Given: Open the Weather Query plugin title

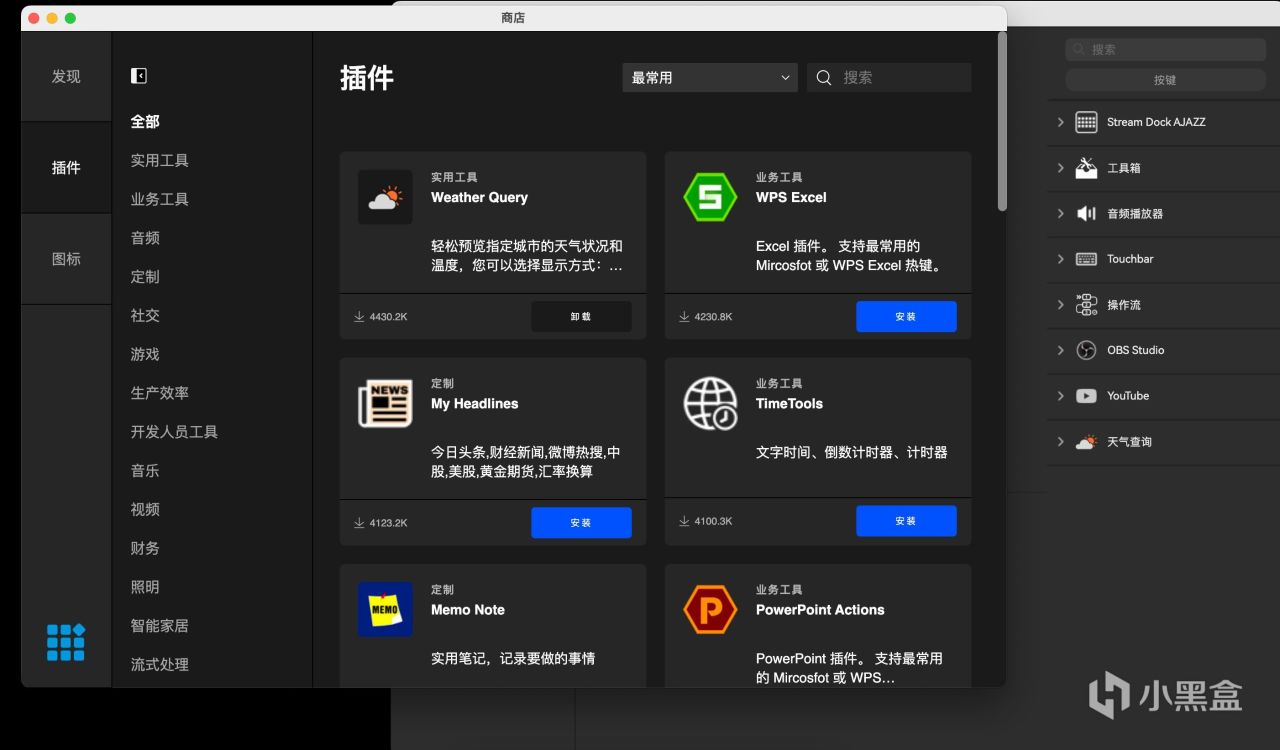Looking at the screenshot, I should coord(479,197).
